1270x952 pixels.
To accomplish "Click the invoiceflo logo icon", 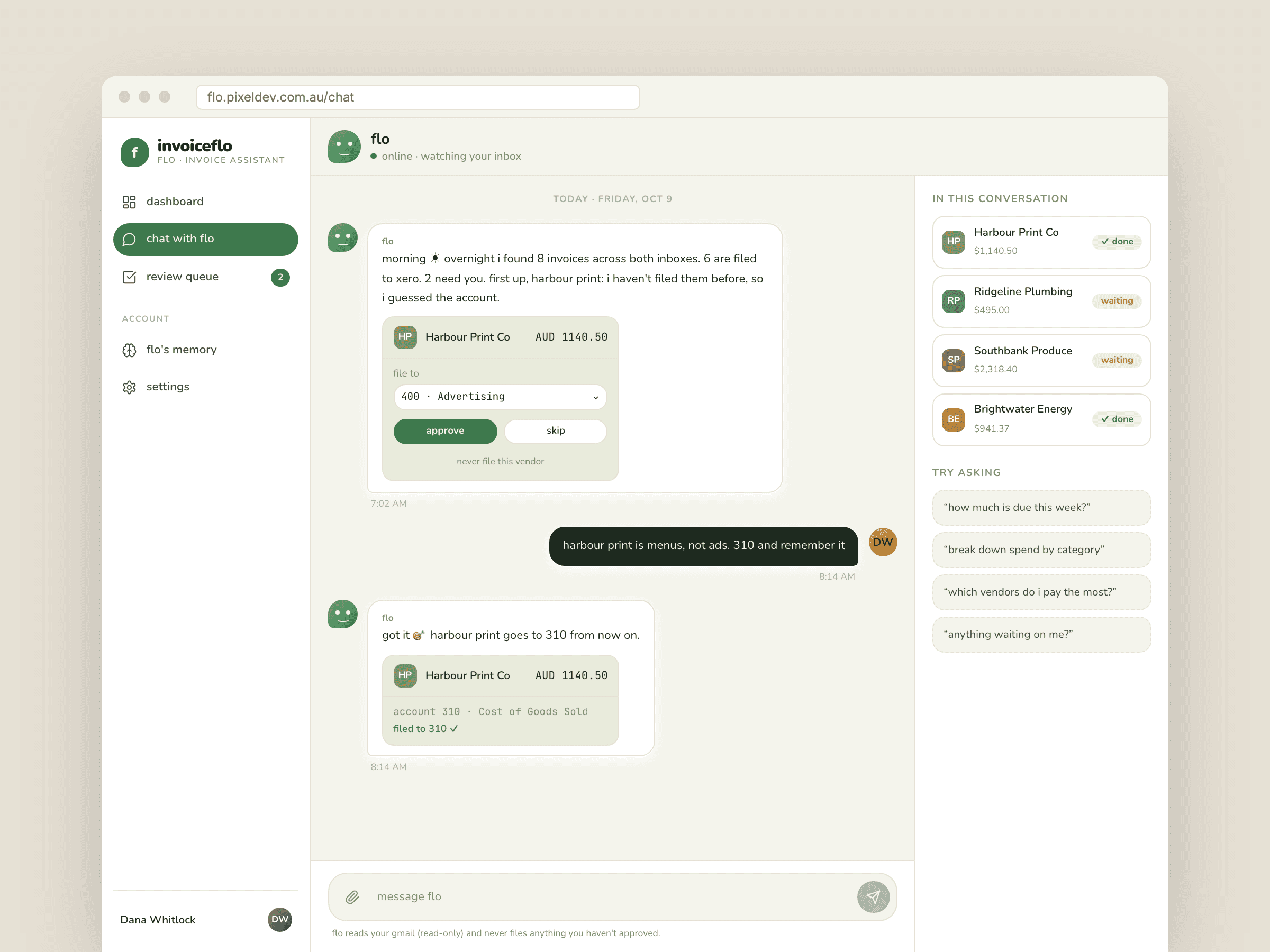I will coord(135,152).
